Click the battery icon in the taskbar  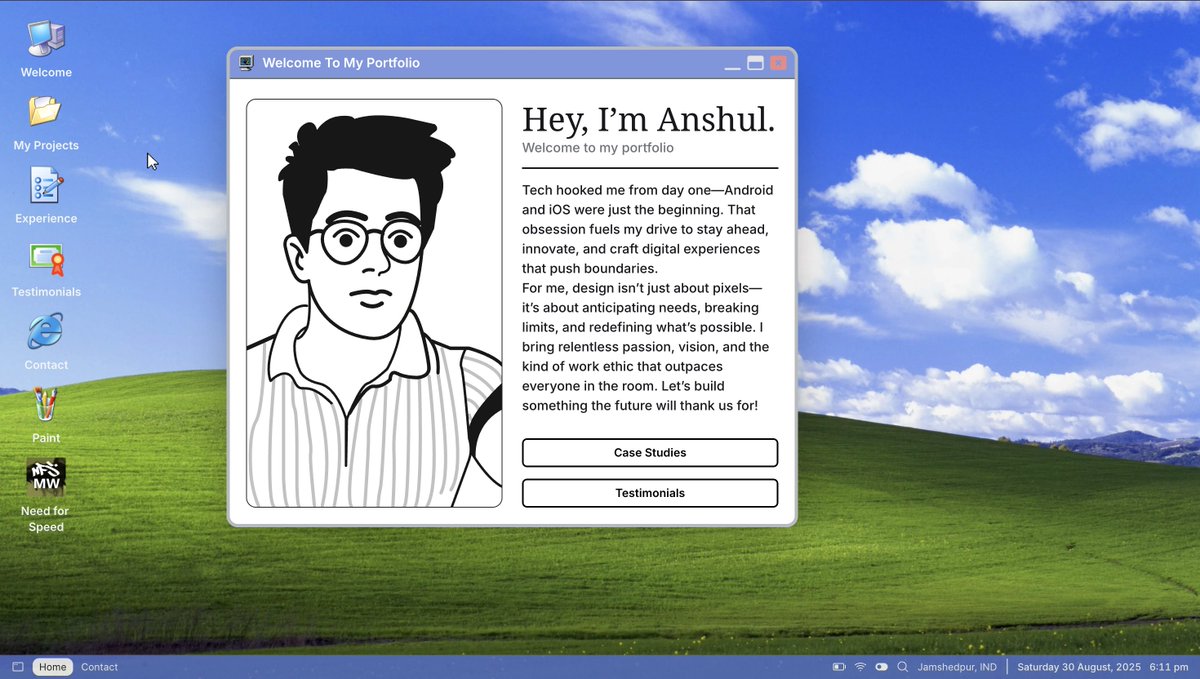click(x=839, y=667)
